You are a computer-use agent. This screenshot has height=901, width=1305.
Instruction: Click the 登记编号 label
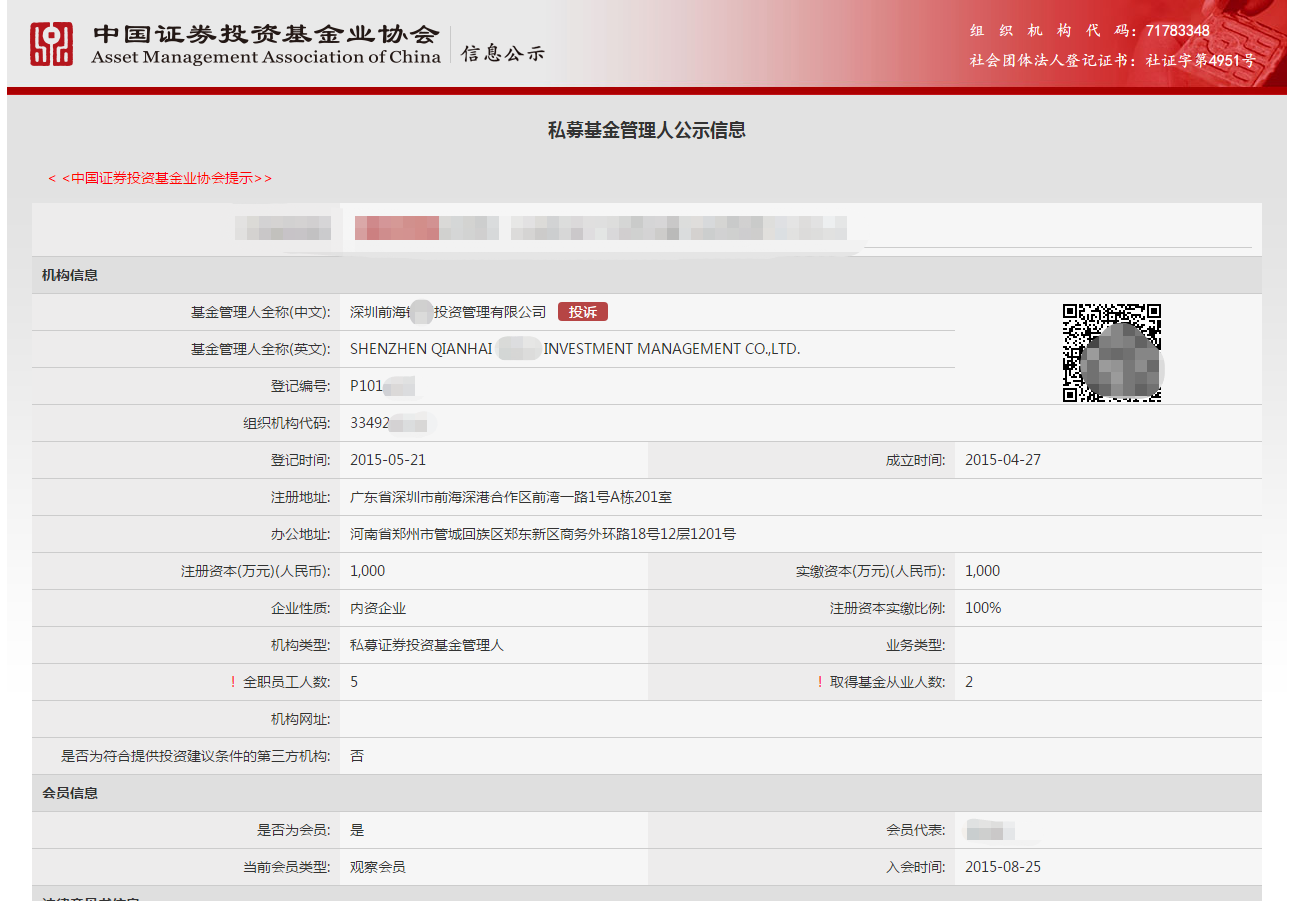(300, 386)
